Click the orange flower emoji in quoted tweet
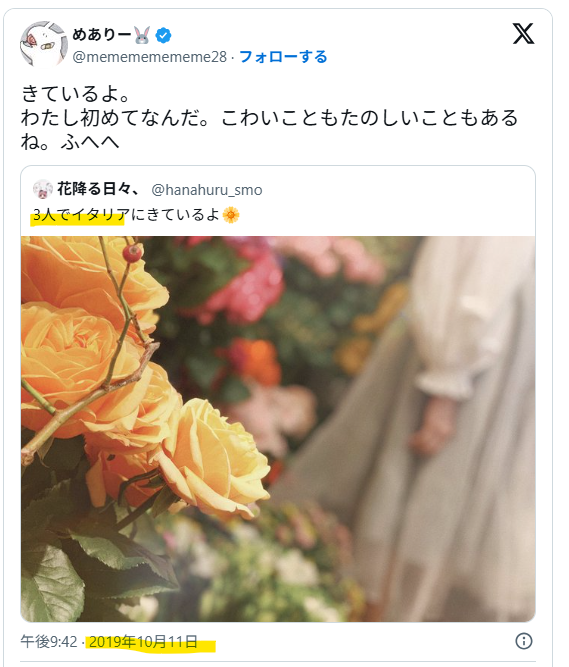569x667 pixels. [231, 215]
